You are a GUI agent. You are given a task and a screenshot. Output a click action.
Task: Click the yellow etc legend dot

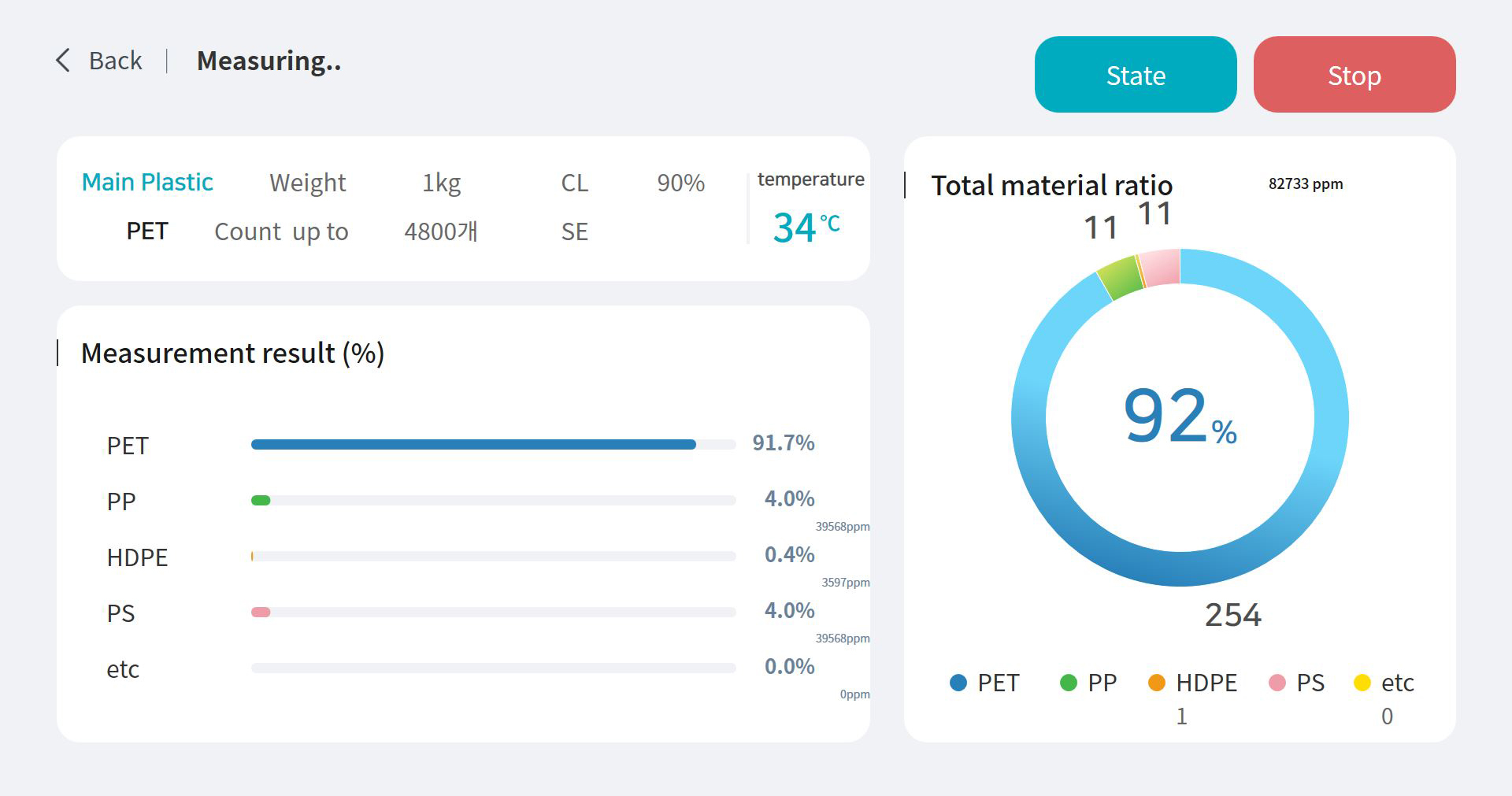1362,683
